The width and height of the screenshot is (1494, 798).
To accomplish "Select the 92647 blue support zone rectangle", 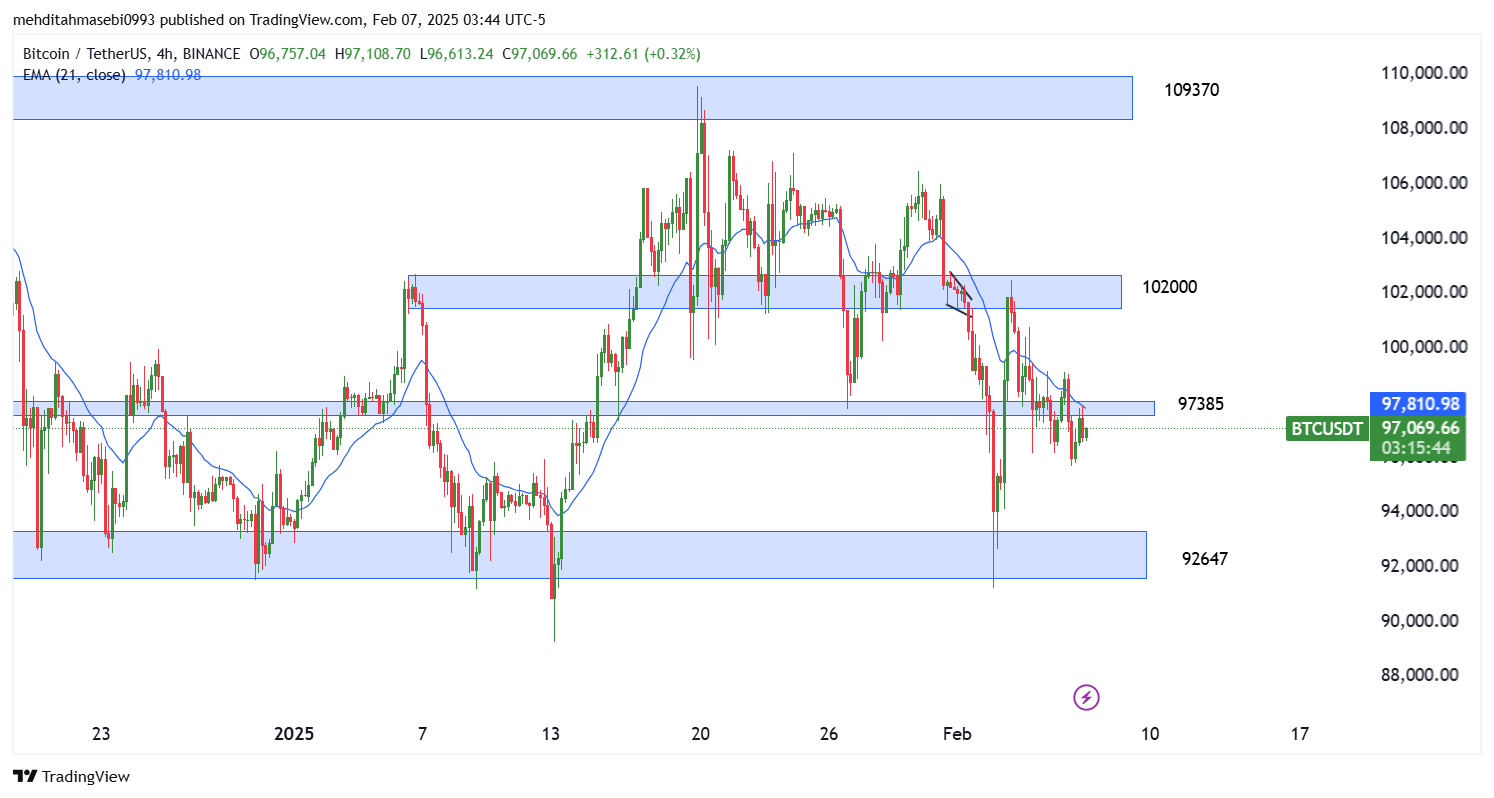I will (x=579, y=554).
